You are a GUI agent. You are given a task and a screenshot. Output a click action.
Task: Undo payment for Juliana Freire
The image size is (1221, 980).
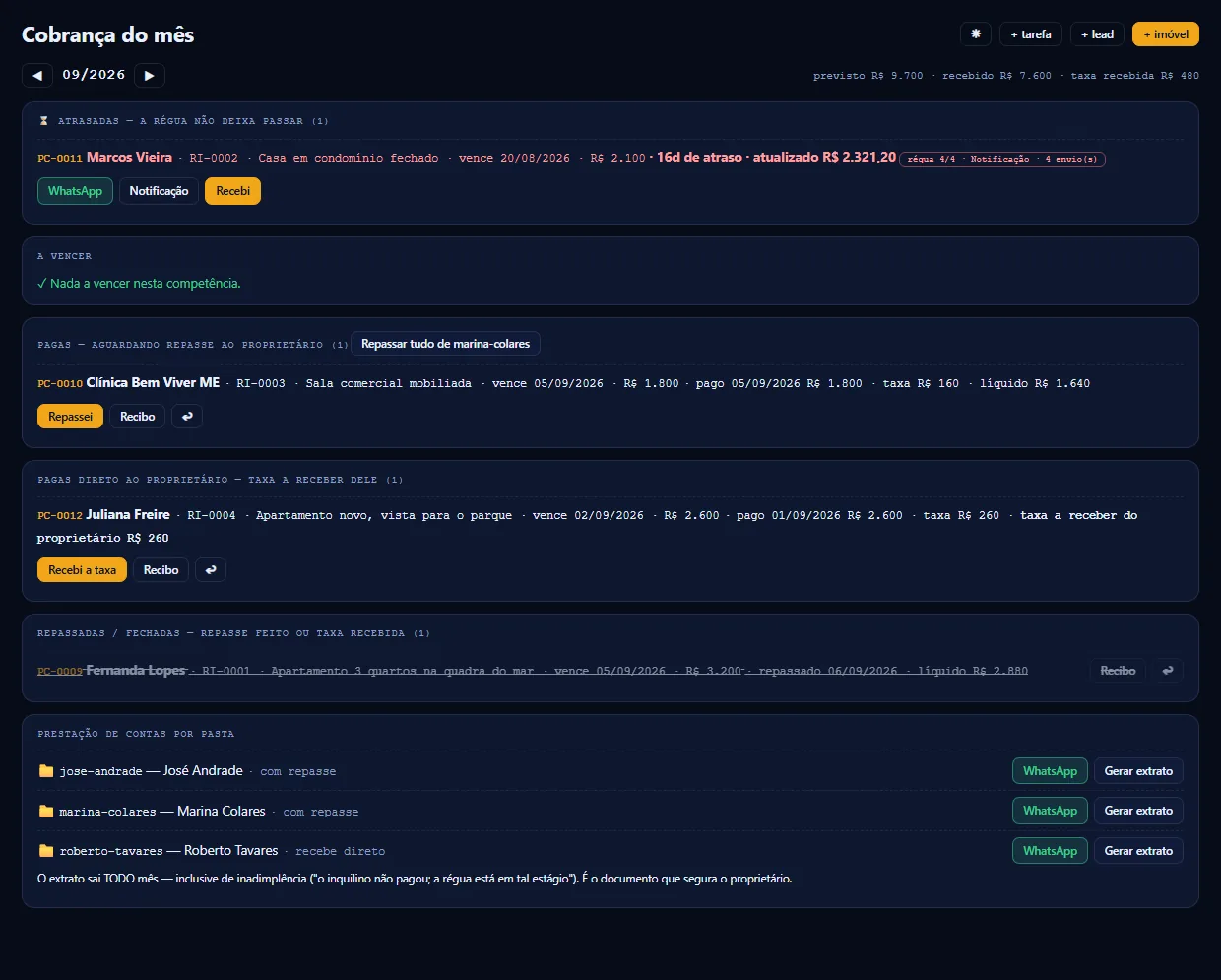tap(211, 570)
